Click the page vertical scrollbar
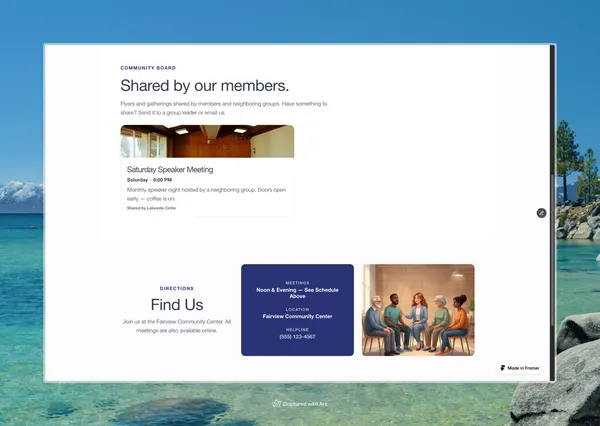This screenshot has height=426, width=600. [553, 213]
